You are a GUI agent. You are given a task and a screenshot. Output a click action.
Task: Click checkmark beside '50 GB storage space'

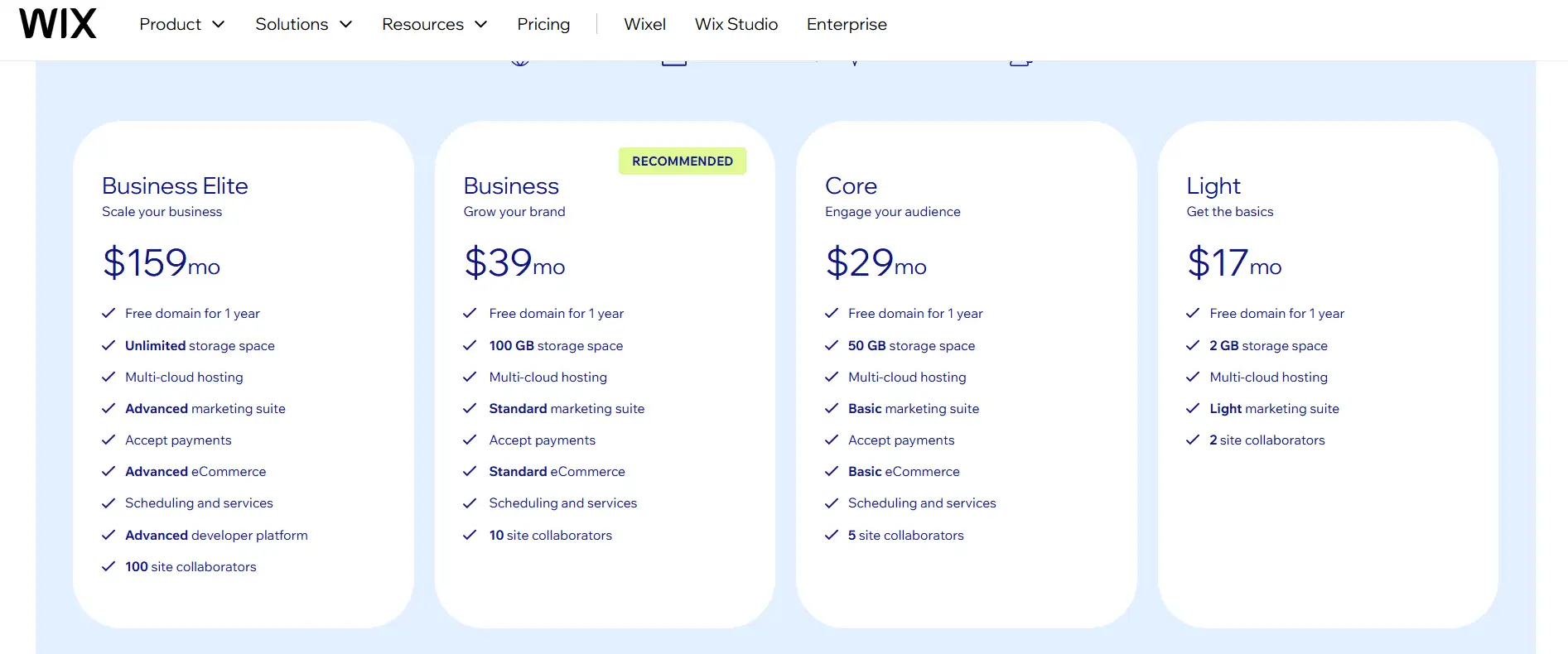click(832, 345)
